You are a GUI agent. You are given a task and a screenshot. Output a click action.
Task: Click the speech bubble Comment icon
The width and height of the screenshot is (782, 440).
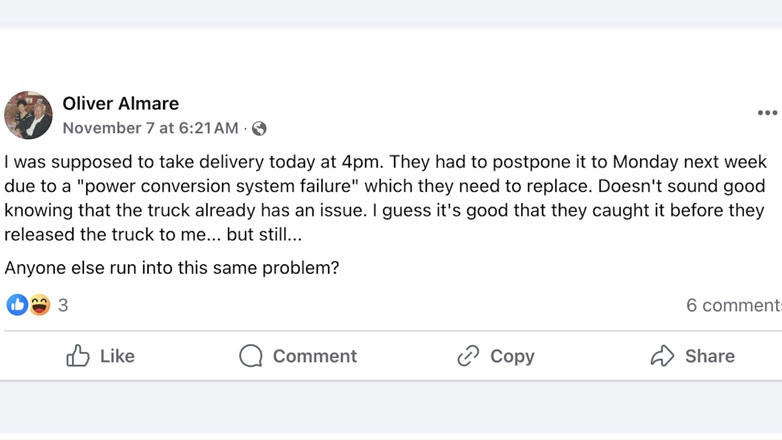coord(251,356)
